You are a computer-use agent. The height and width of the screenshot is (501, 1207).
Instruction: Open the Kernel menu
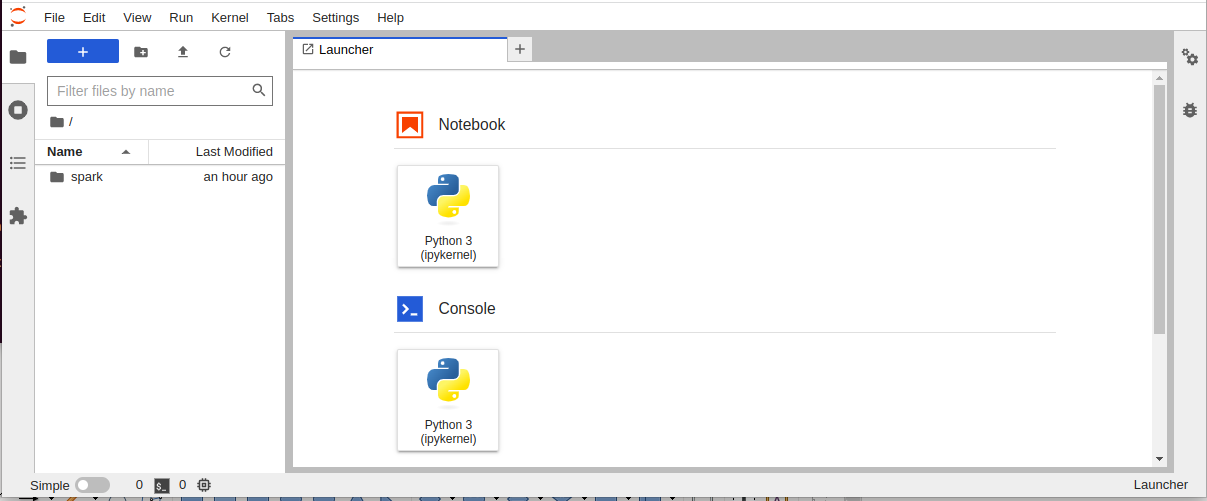(230, 17)
